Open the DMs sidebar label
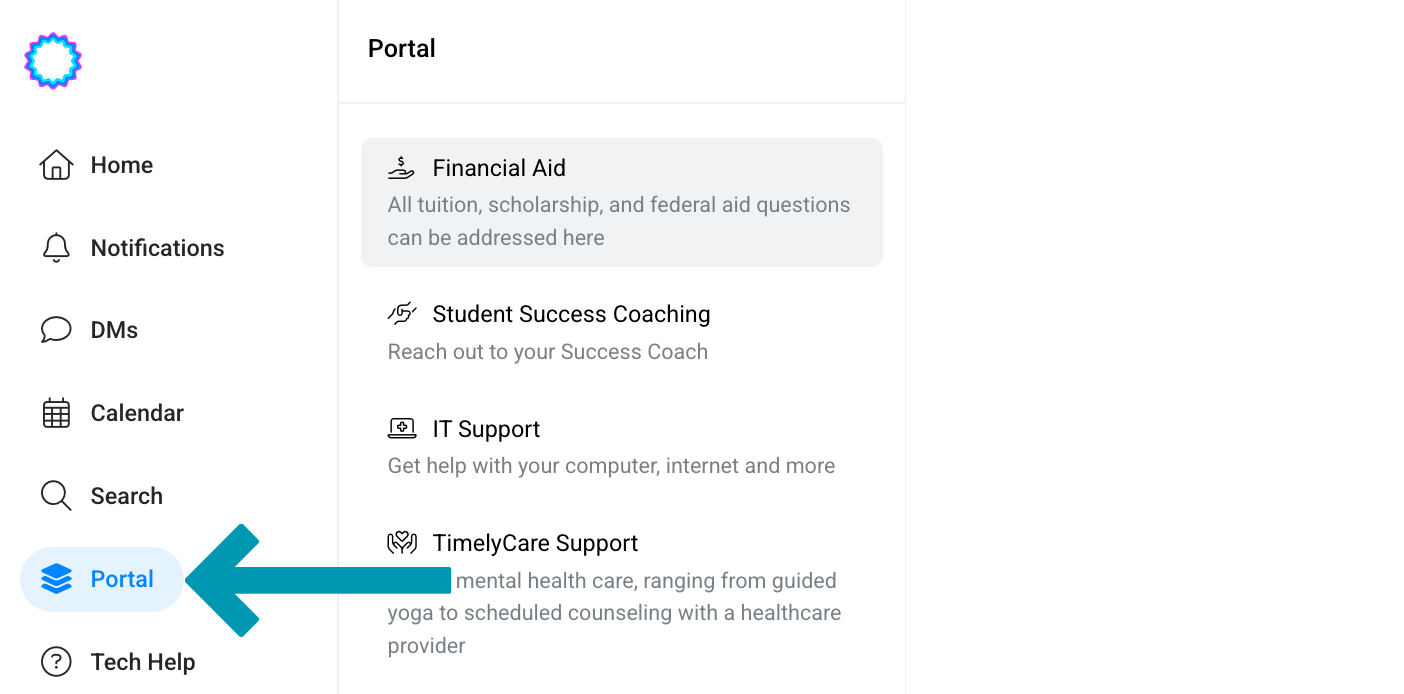 114,330
